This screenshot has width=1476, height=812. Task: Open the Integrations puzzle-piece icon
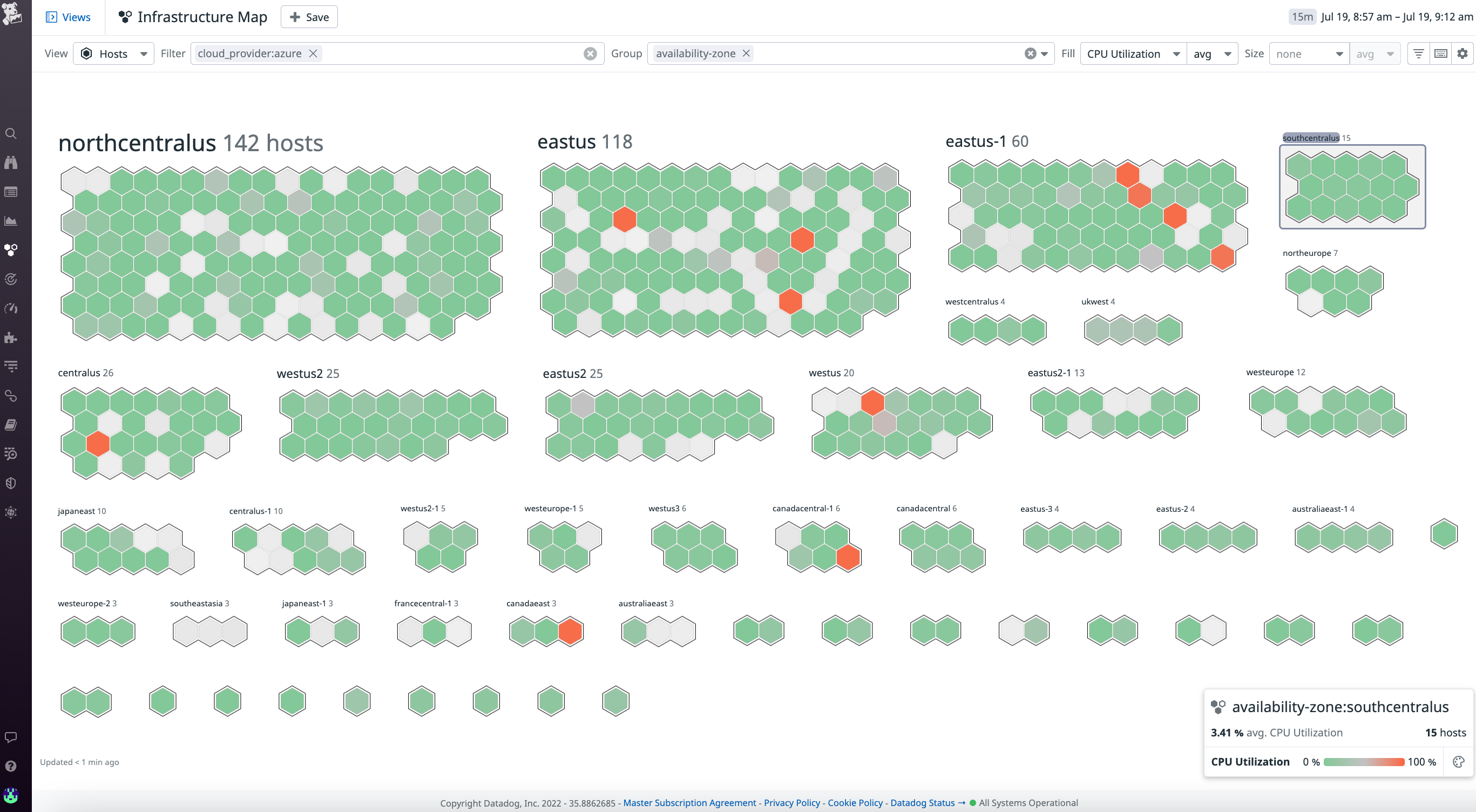pos(11,337)
